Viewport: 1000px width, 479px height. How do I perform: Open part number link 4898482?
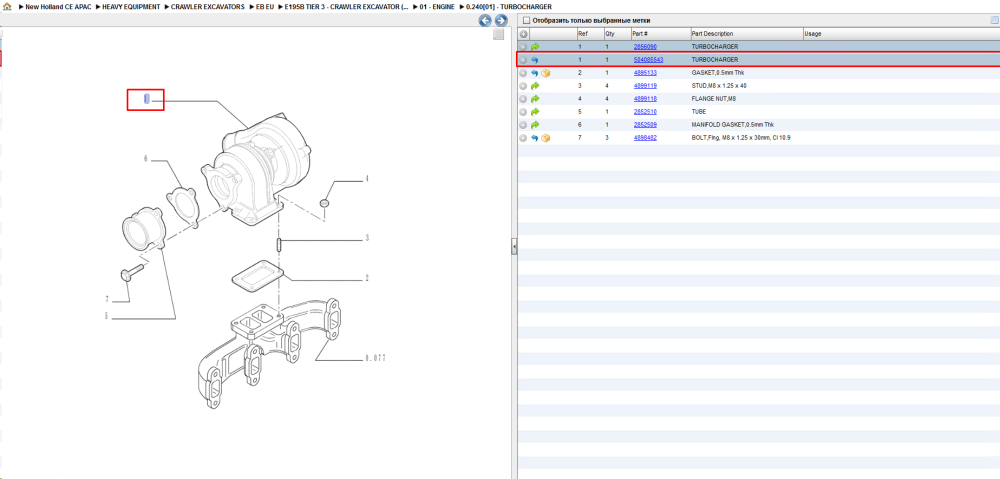(645, 138)
